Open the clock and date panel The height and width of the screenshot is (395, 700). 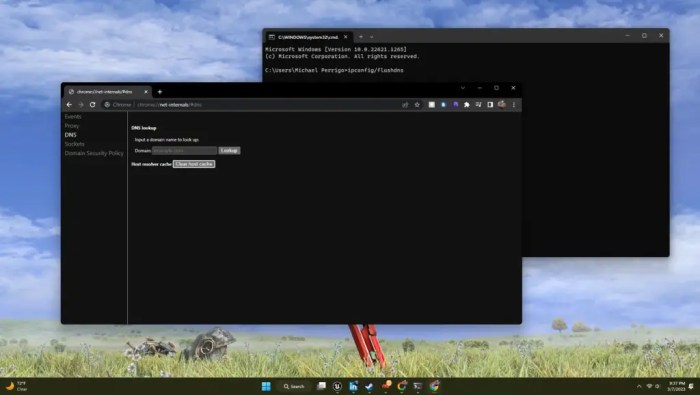pos(676,386)
